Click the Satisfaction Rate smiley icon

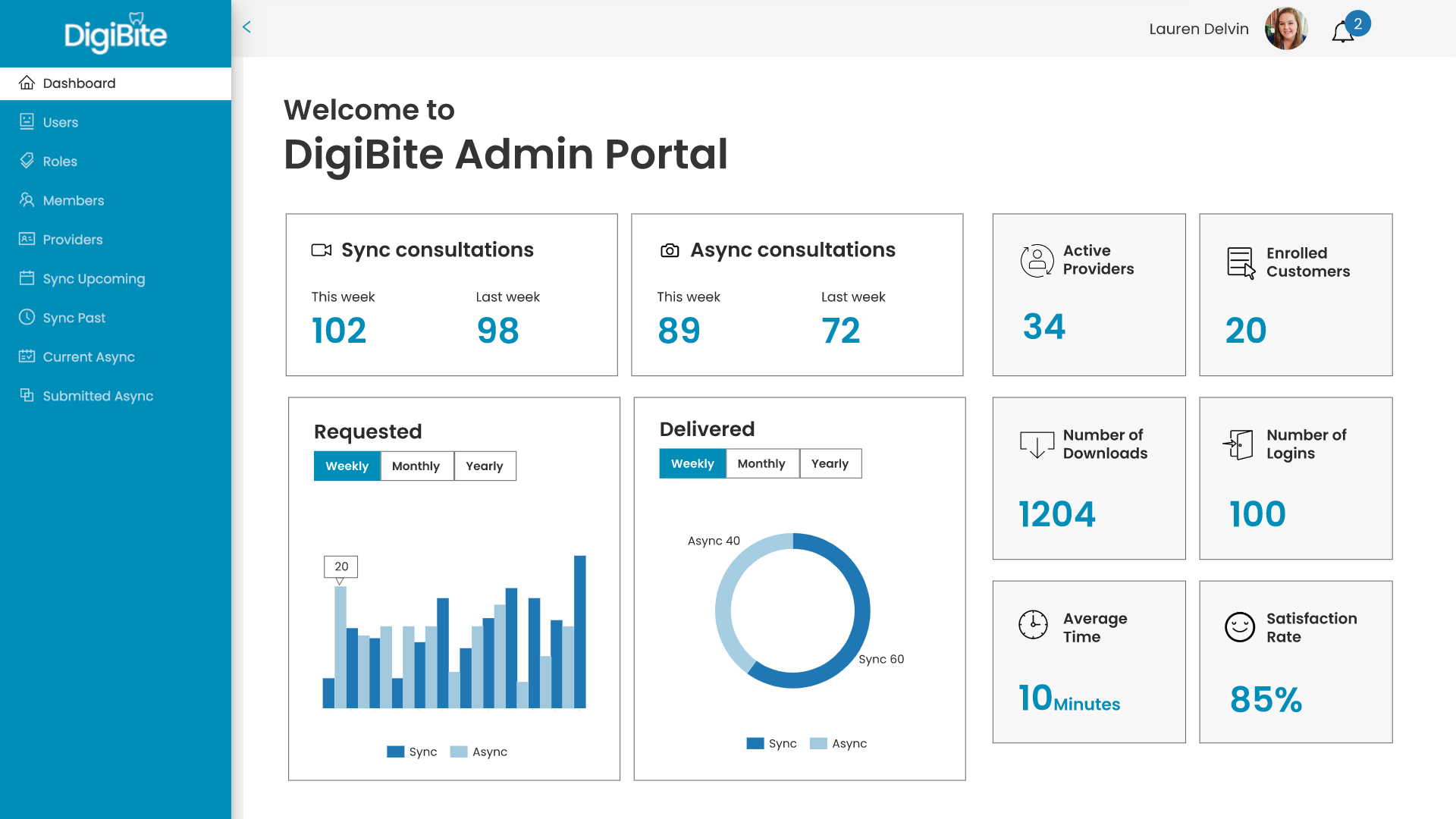1240,627
